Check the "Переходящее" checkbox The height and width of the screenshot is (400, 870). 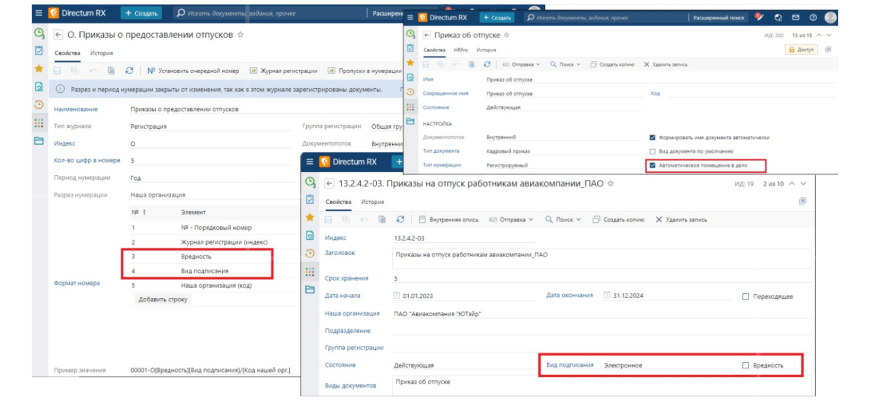coord(746,296)
